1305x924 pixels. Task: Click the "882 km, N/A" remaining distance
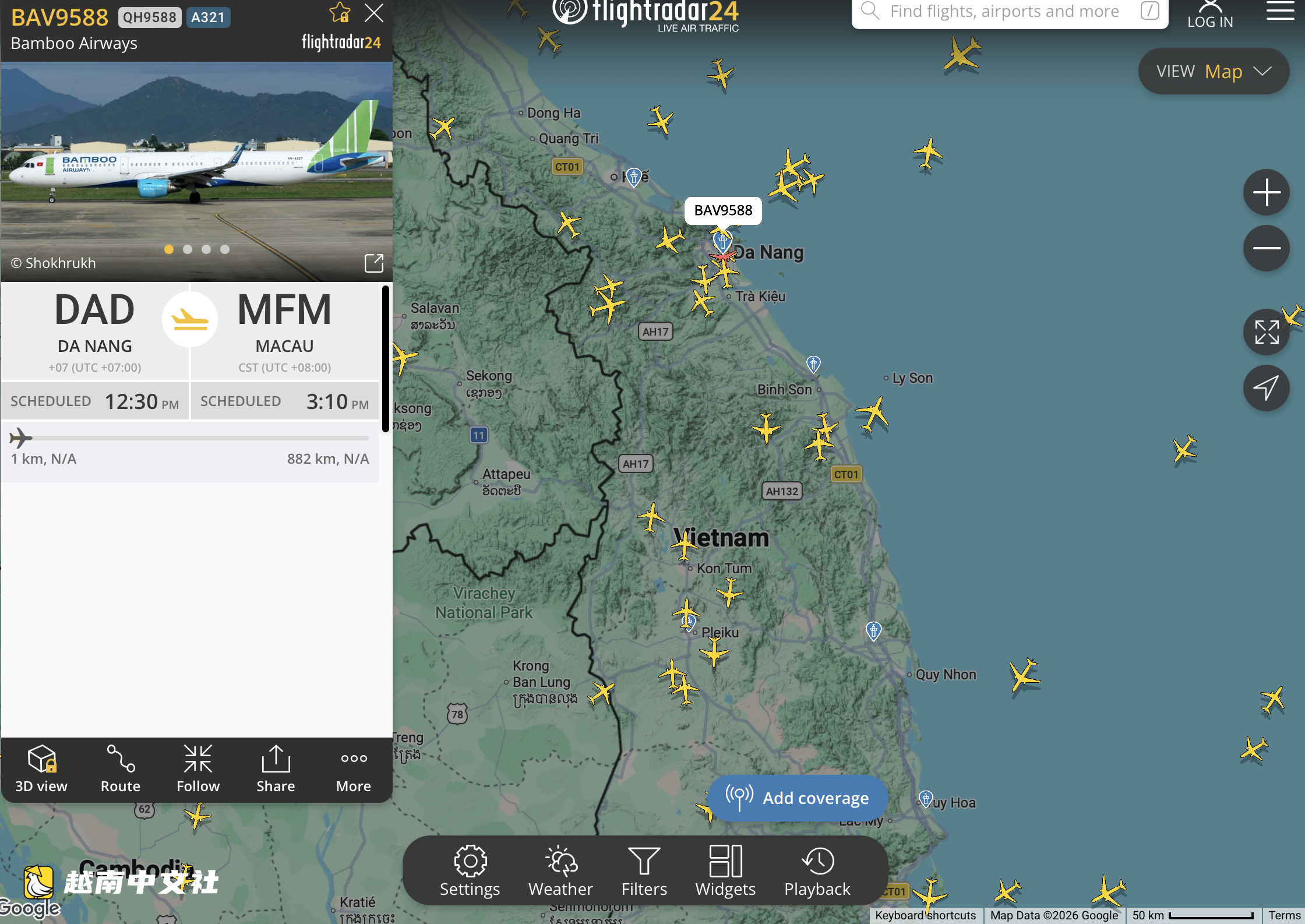(328, 459)
